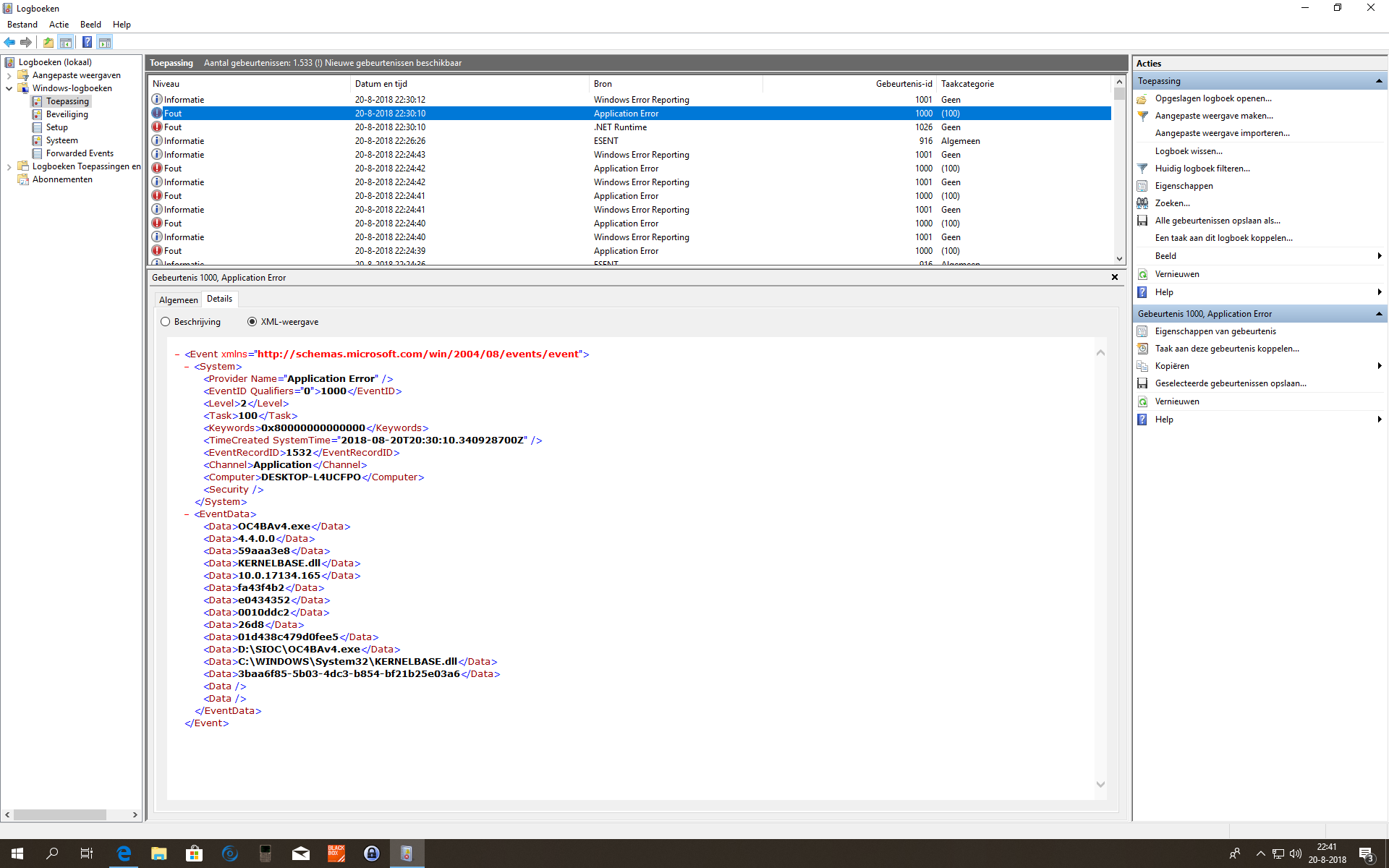This screenshot has width=1389, height=868.
Task: Click the Eigenschappen properties icon
Action: coord(1142,186)
